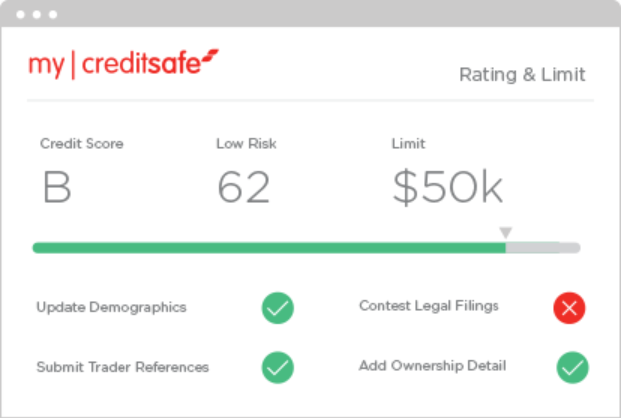Image resolution: width=621 pixels, height=418 pixels.
Task: Select the Contest Legal Filings item
Action: [x=429, y=306]
